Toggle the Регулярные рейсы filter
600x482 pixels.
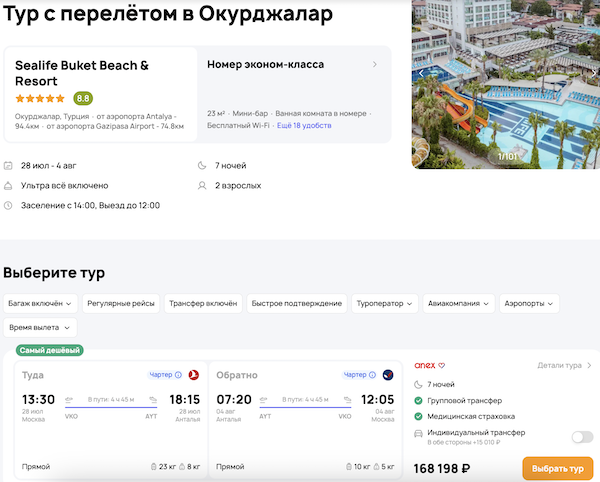119,303
